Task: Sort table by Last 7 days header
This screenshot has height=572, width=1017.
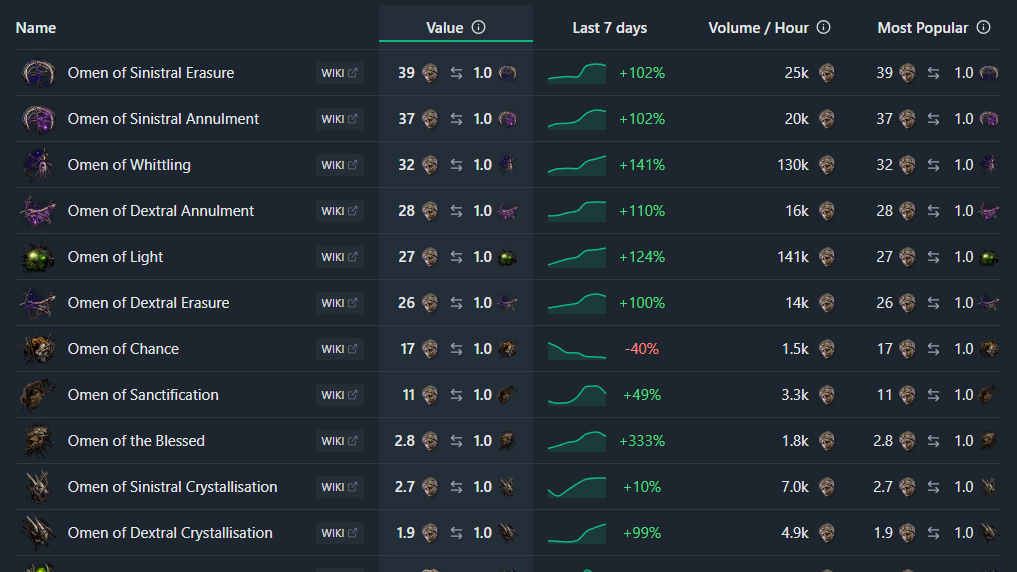Action: click(610, 28)
